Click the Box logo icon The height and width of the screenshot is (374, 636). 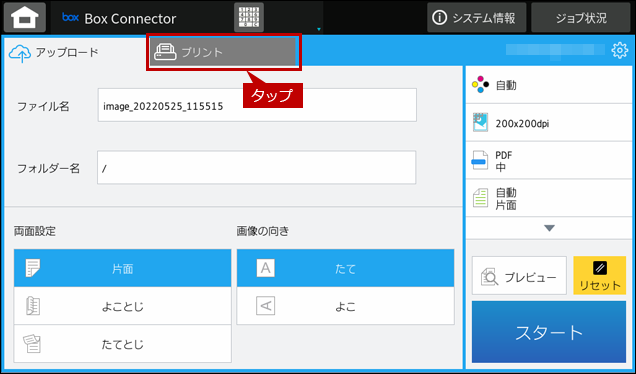pos(70,17)
